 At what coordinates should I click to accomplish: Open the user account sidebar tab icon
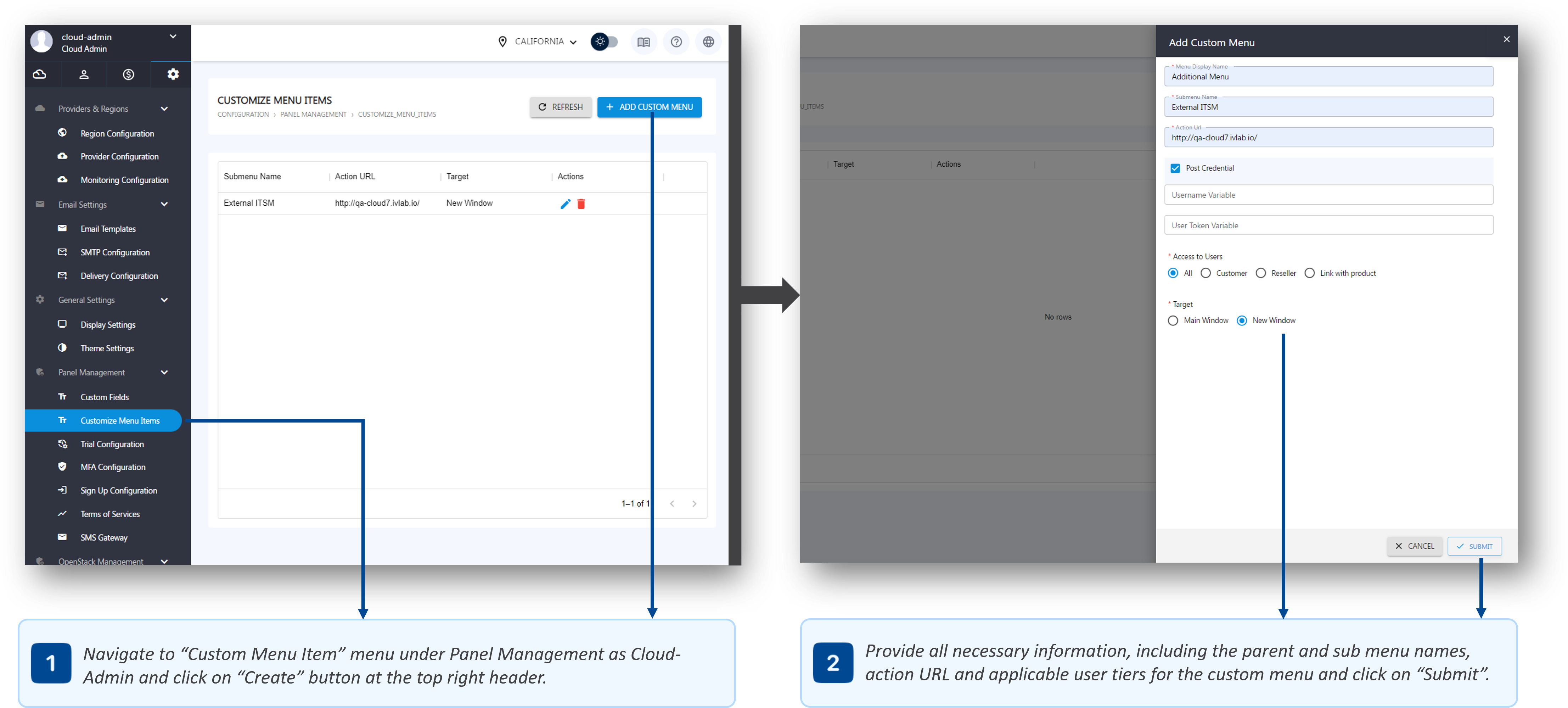[84, 74]
